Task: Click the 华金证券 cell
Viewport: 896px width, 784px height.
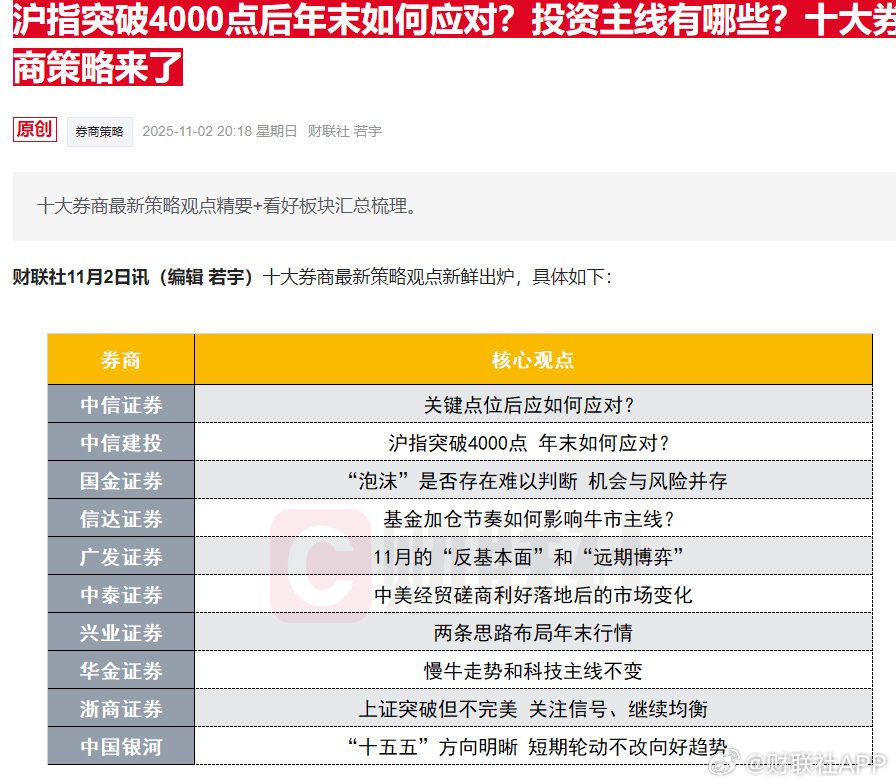Action: (120, 671)
